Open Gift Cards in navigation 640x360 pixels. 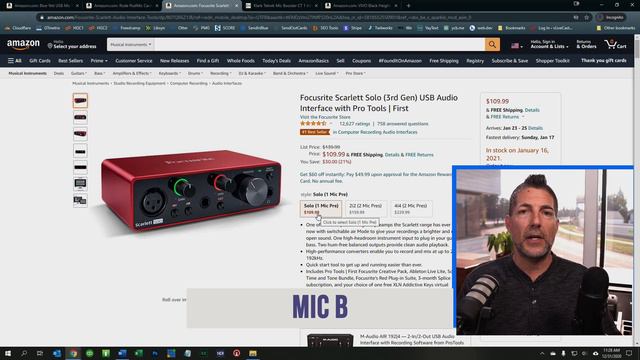click(x=40, y=61)
